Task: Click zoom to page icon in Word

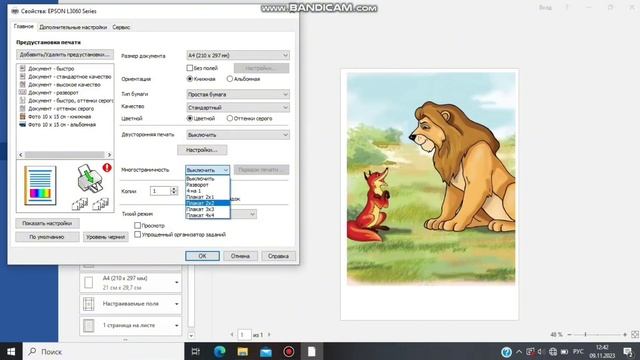Action: point(635,335)
